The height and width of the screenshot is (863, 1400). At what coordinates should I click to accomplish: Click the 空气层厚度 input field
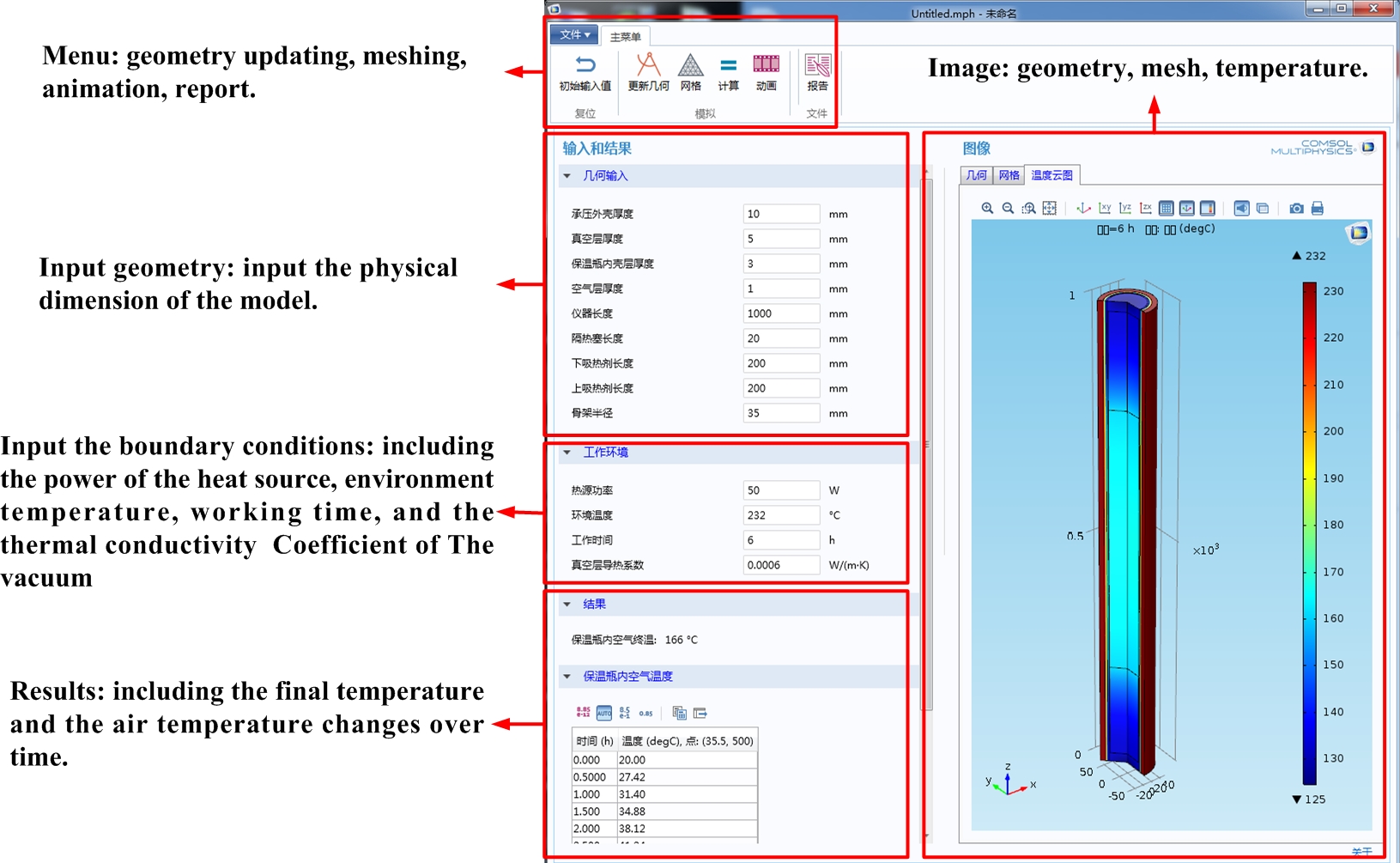click(781, 289)
